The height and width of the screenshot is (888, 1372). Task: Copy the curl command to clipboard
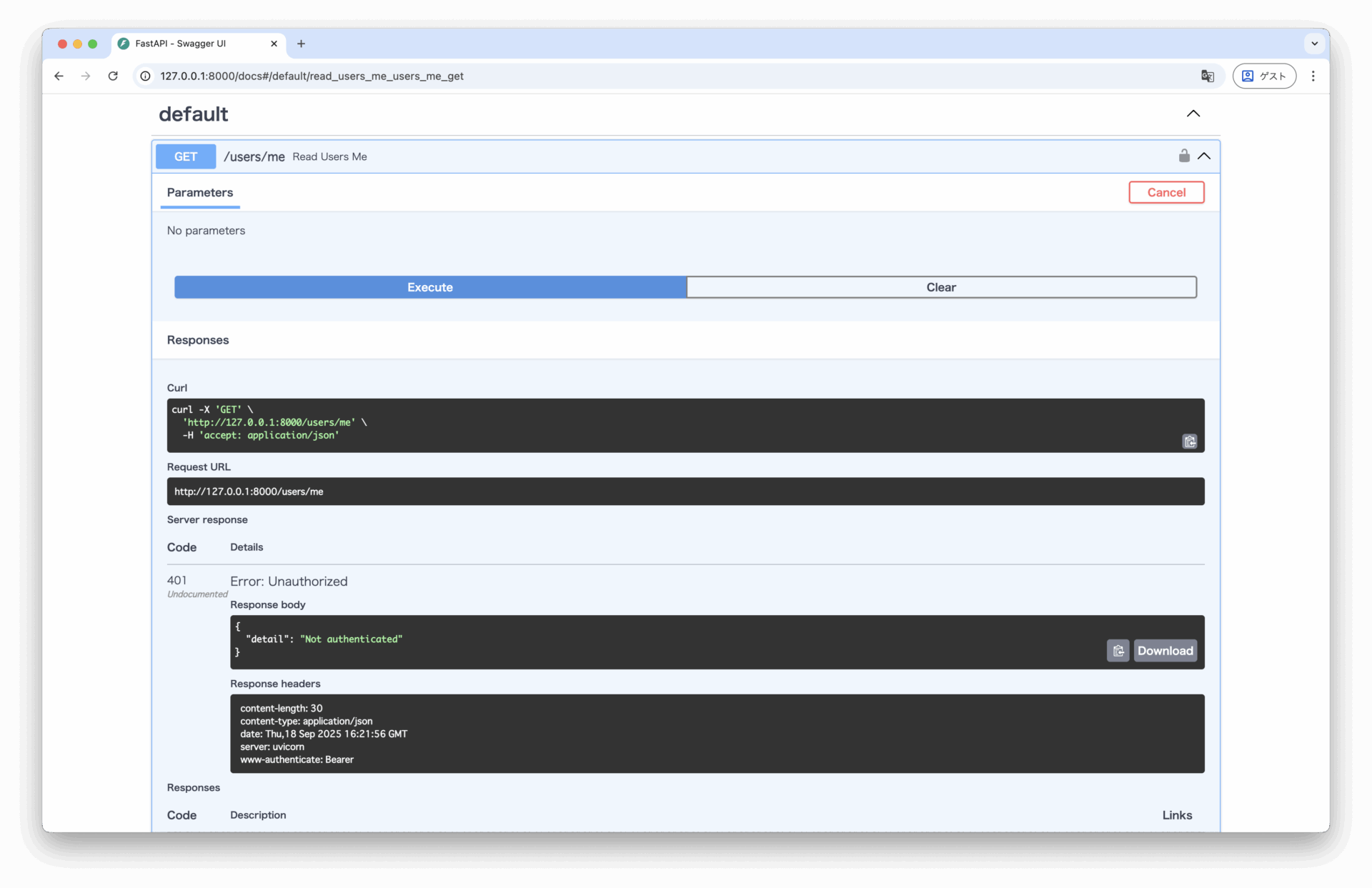[x=1189, y=441]
